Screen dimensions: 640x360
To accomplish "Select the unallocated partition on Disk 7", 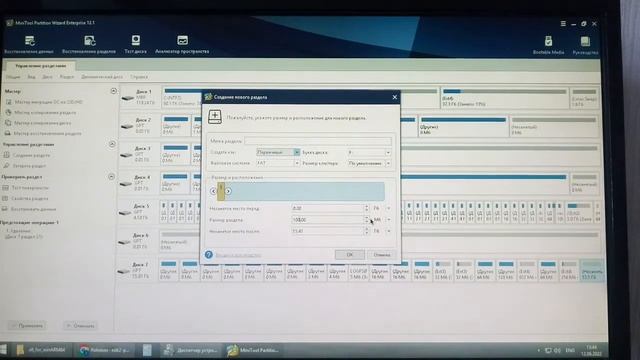I will 591,270.
